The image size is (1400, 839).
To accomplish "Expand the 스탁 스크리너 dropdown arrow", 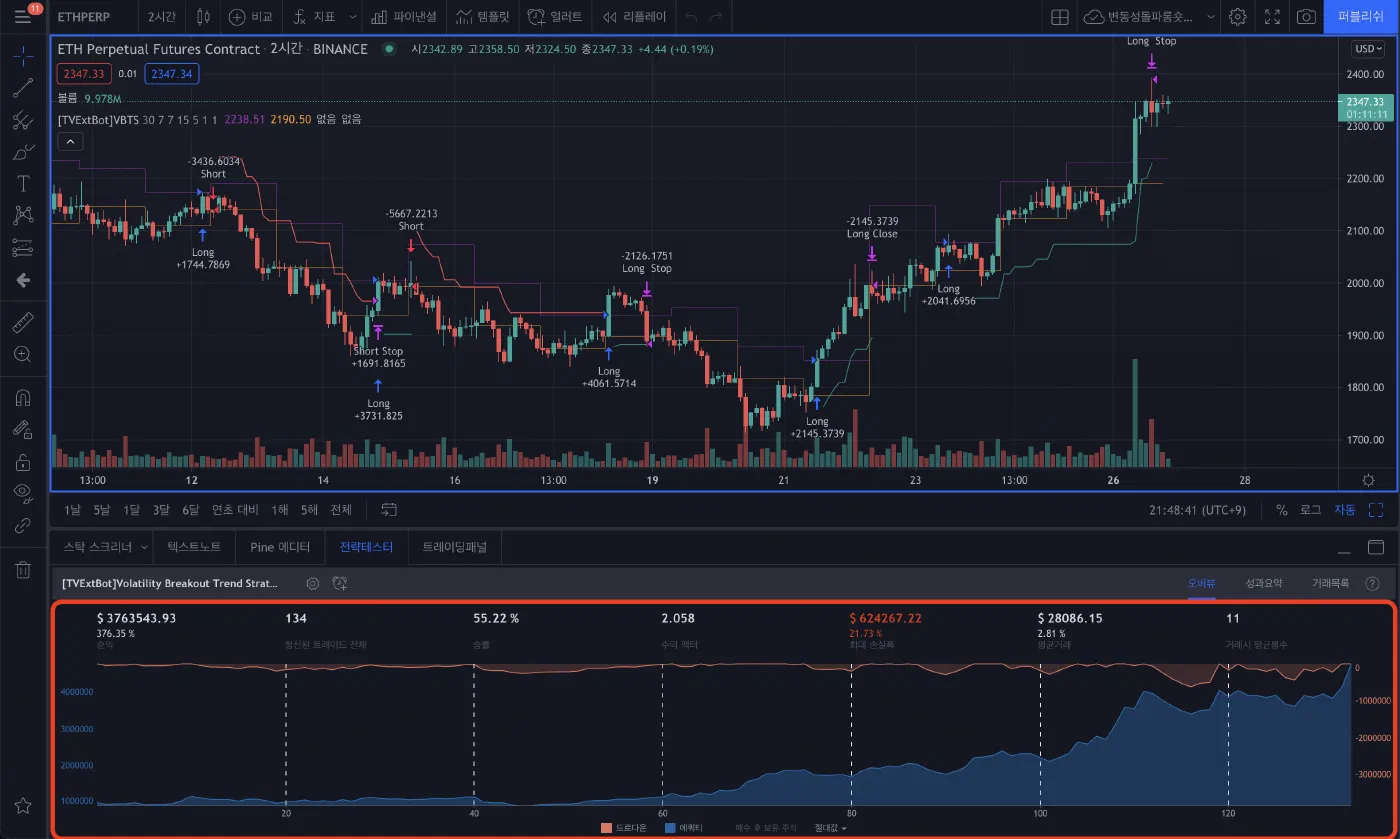I will tap(145, 547).
